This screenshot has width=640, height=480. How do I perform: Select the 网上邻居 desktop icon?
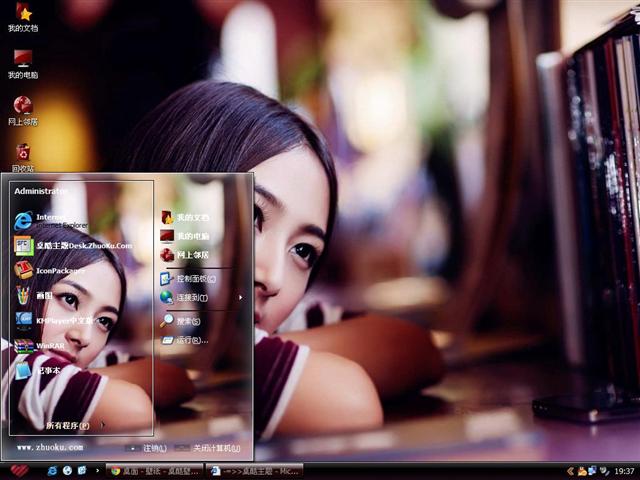click(23, 108)
